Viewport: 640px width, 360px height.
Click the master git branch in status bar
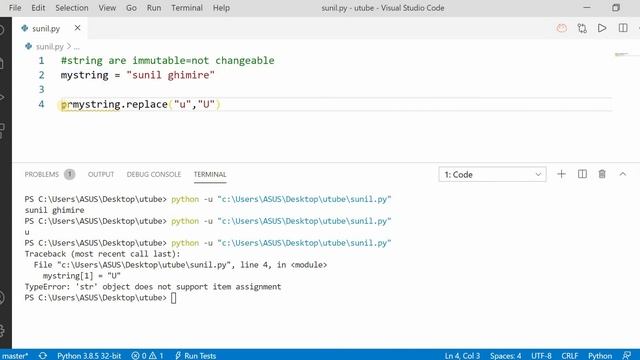pyautogui.click(x=15, y=356)
